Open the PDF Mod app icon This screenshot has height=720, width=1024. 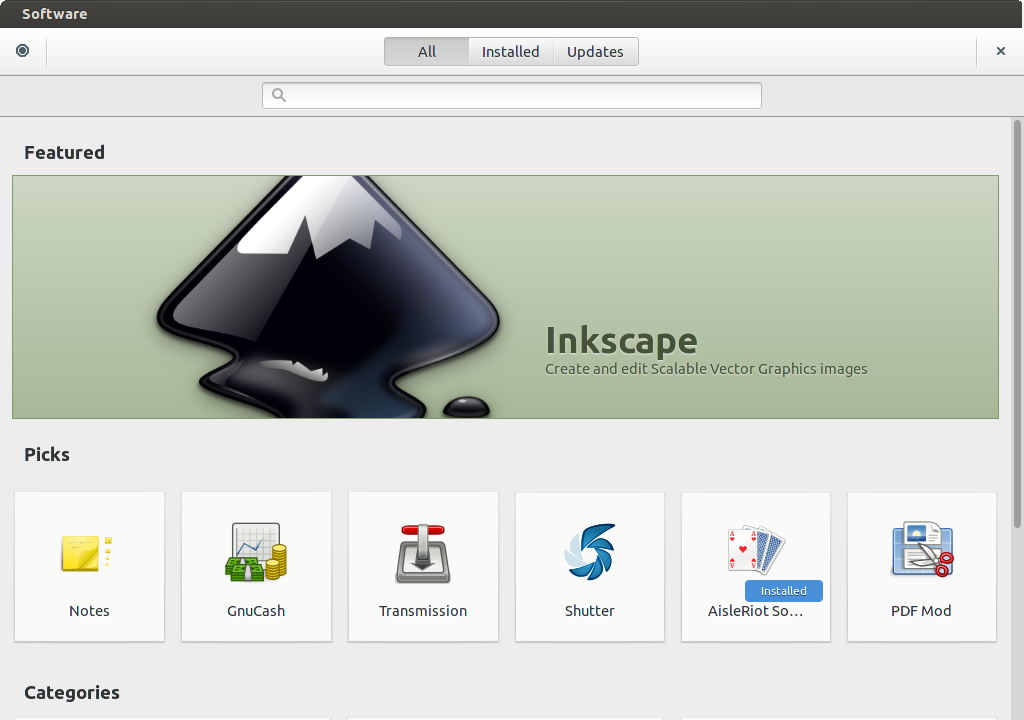[x=922, y=549]
